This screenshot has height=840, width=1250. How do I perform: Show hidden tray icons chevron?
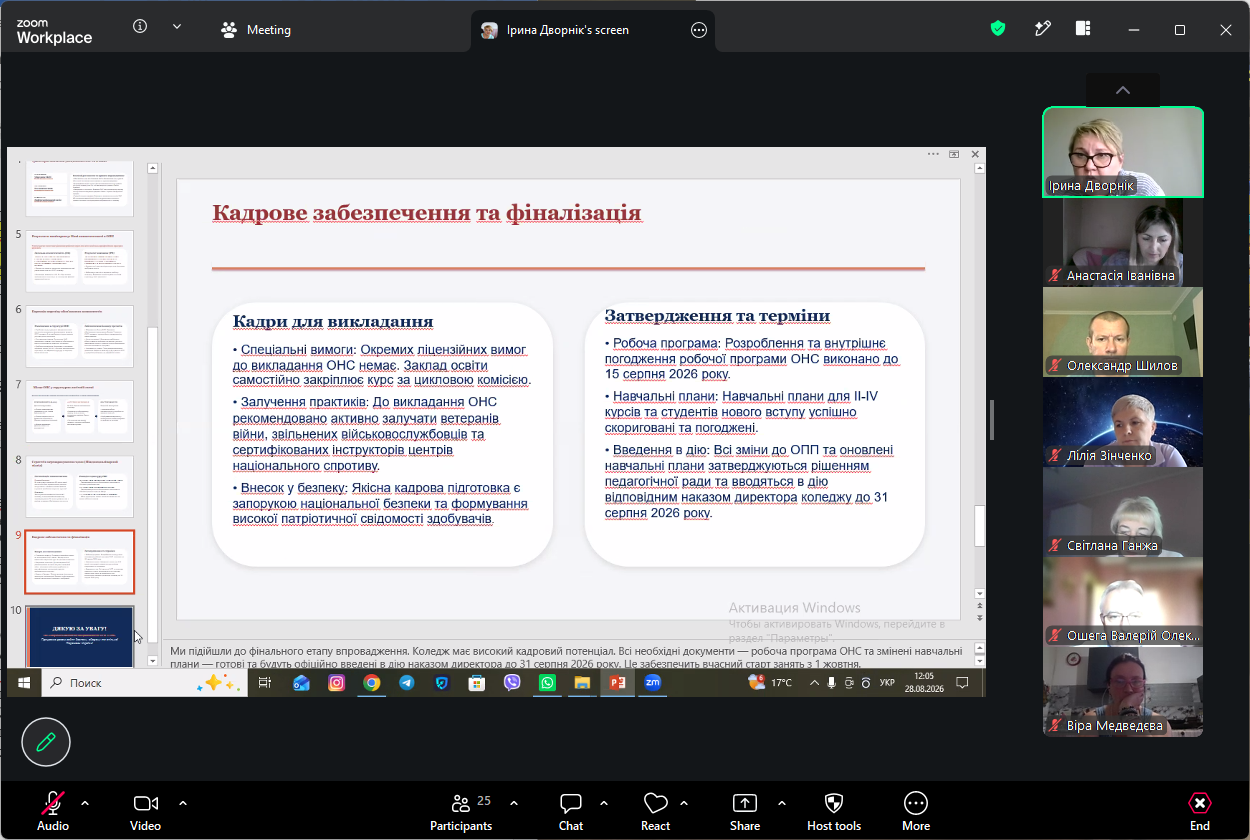point(813,682)
